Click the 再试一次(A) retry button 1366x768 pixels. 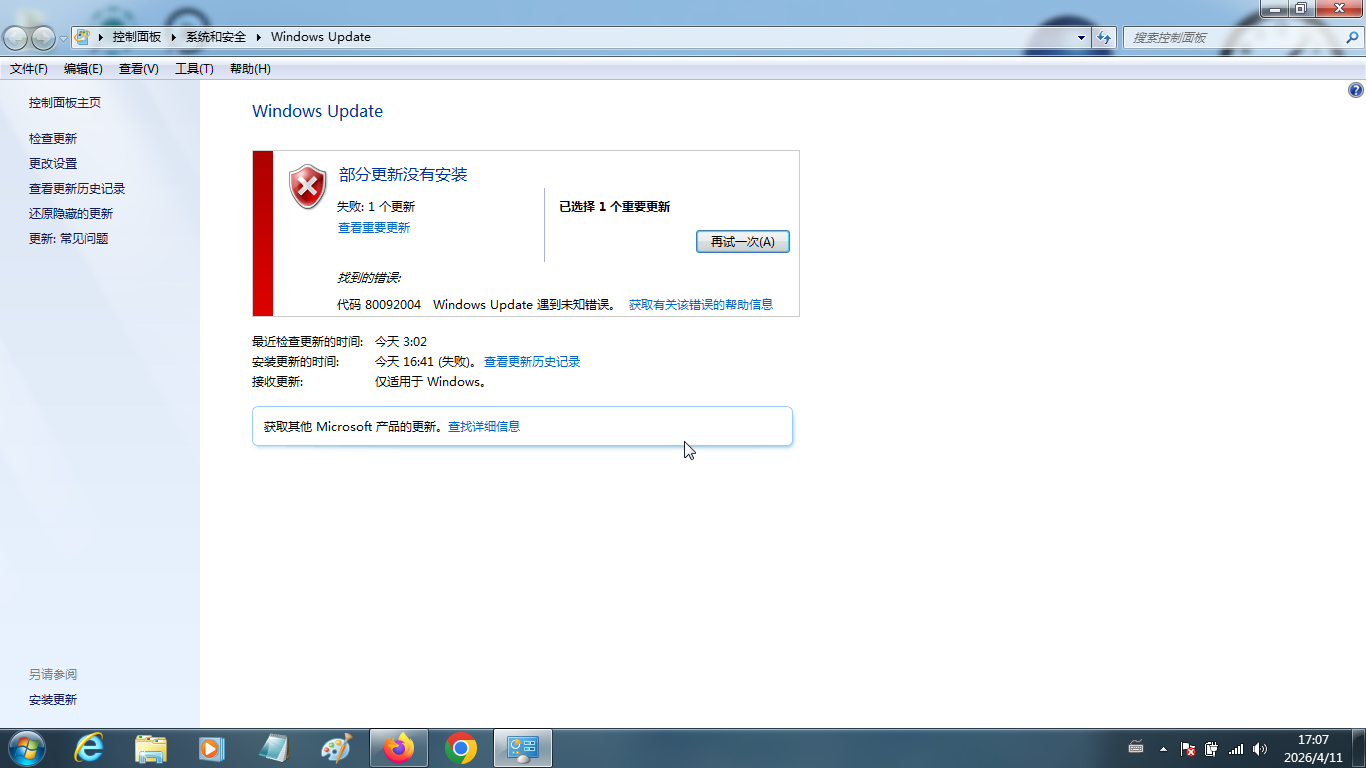(x=742, y=242)
